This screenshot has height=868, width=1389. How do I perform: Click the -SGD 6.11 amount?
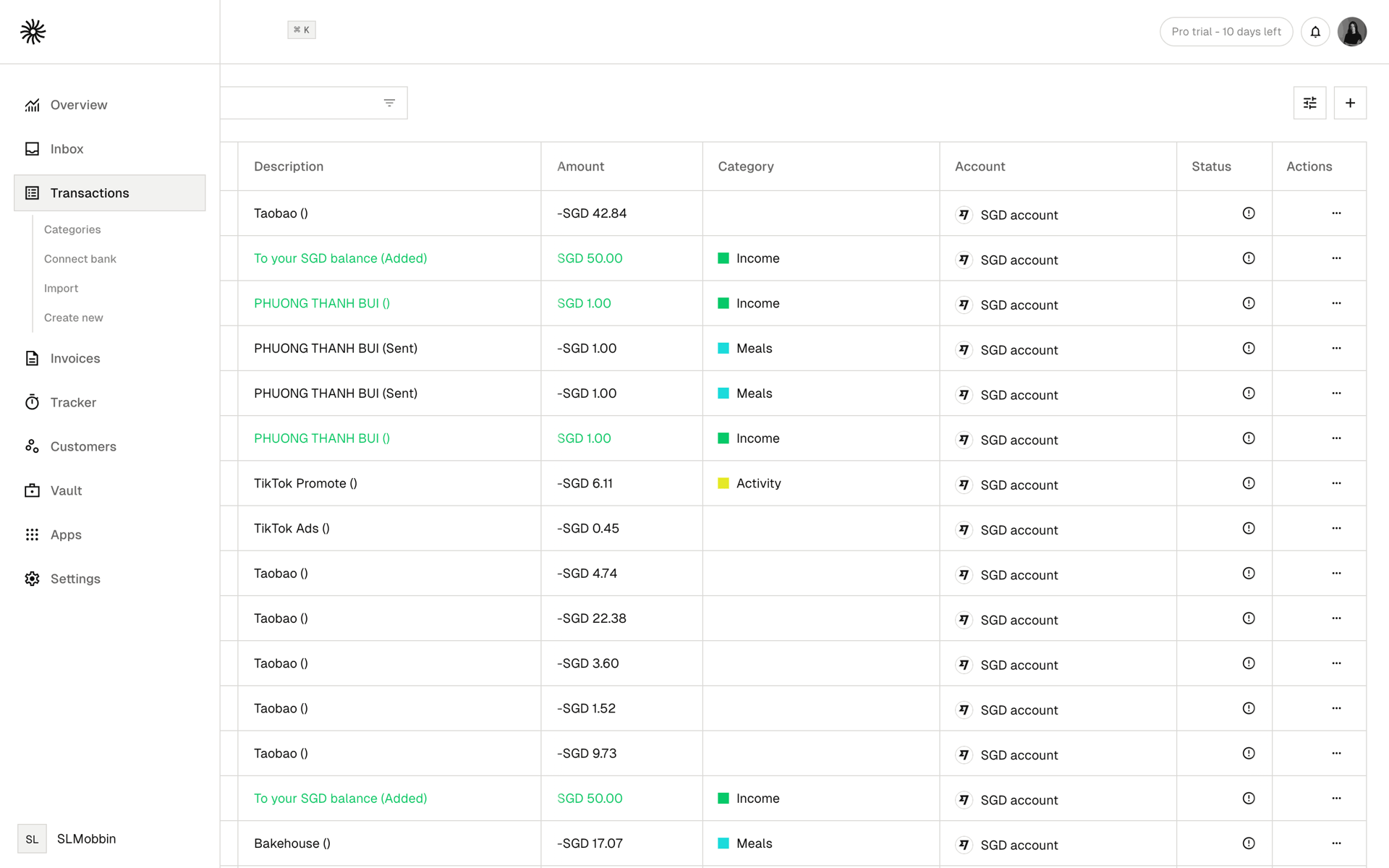coord(585,483)
